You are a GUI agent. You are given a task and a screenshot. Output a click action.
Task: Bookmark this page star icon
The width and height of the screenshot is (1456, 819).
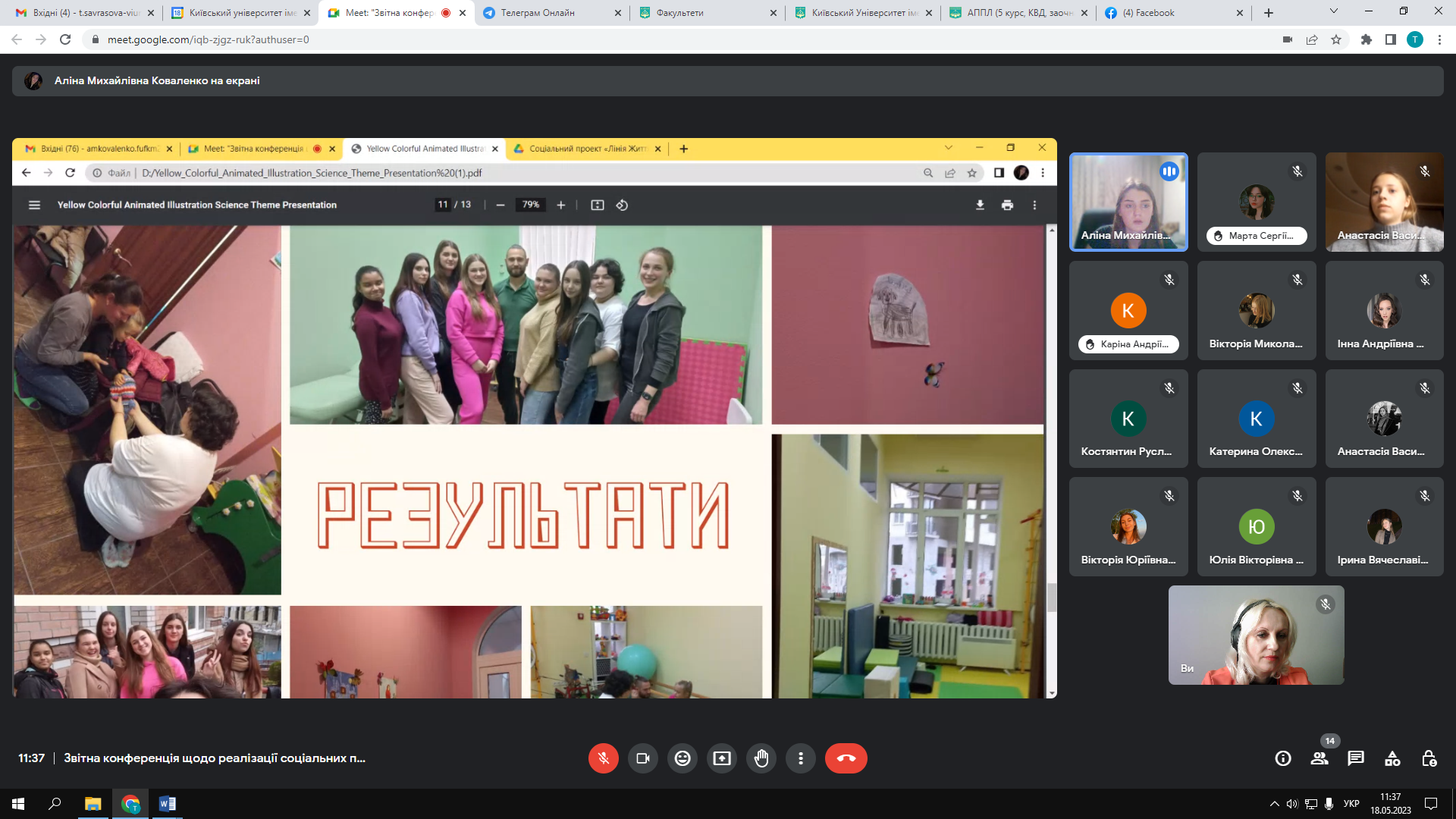point(1336,39)
